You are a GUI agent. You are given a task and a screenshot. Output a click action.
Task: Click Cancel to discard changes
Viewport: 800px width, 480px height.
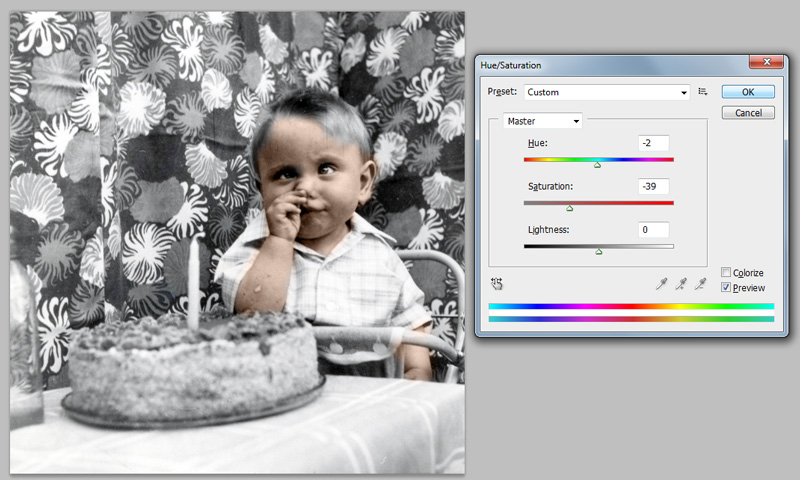pos(748,113)
